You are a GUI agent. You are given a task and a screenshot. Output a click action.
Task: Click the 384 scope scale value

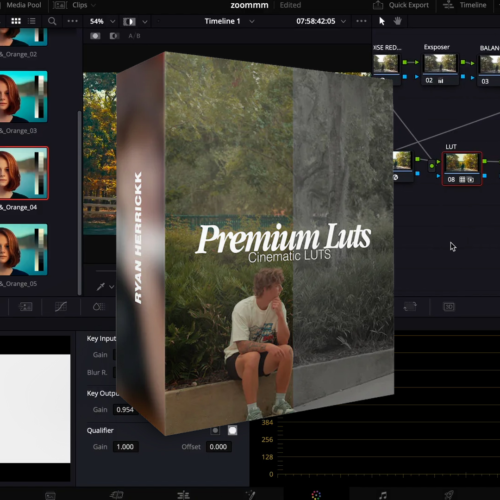click(267, 422)
